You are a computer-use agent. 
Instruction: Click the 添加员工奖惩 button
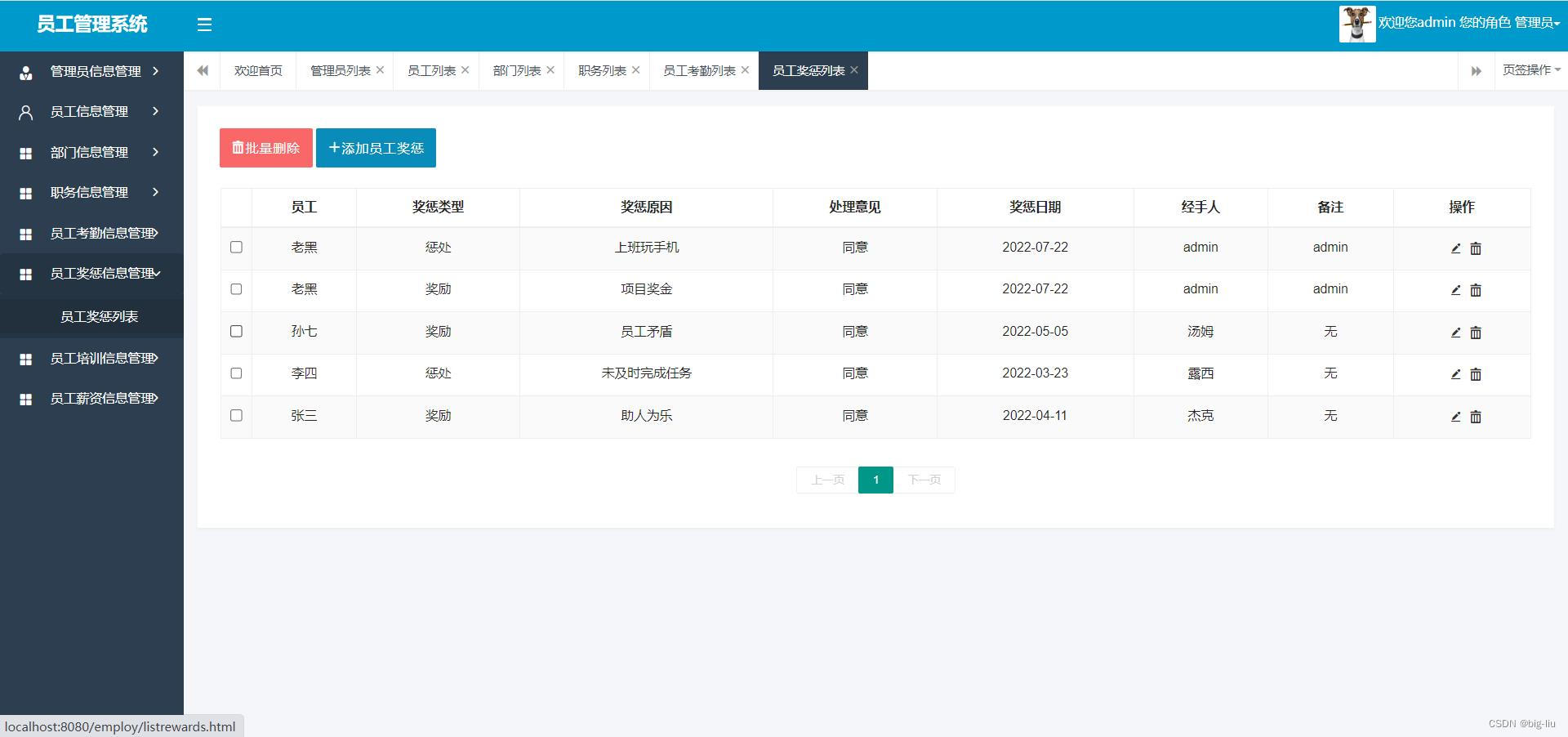pyautogui.click(x=376, y=148)
